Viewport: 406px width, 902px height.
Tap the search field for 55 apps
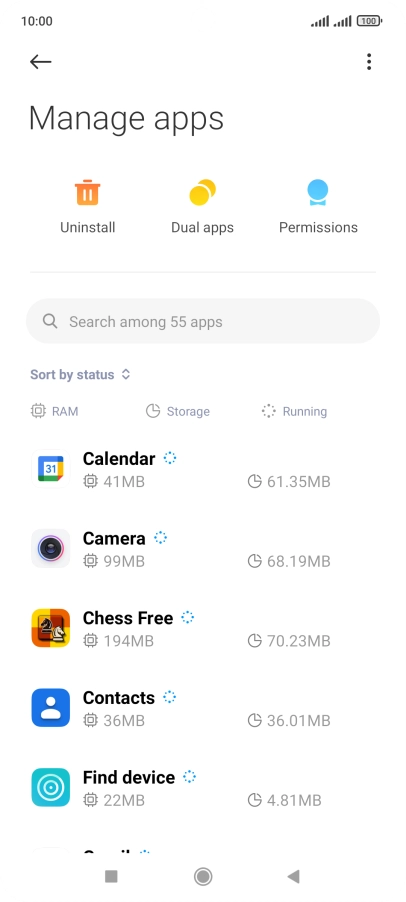click(203, 321)
